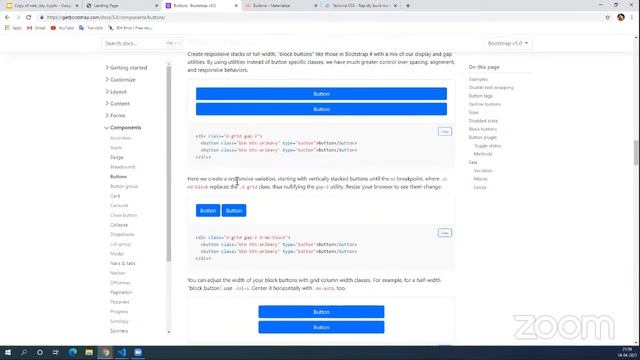Jump to Block buttons in On this page
Image resolution: width=640 pixels, height=360 pixels.
click(482, 129)
